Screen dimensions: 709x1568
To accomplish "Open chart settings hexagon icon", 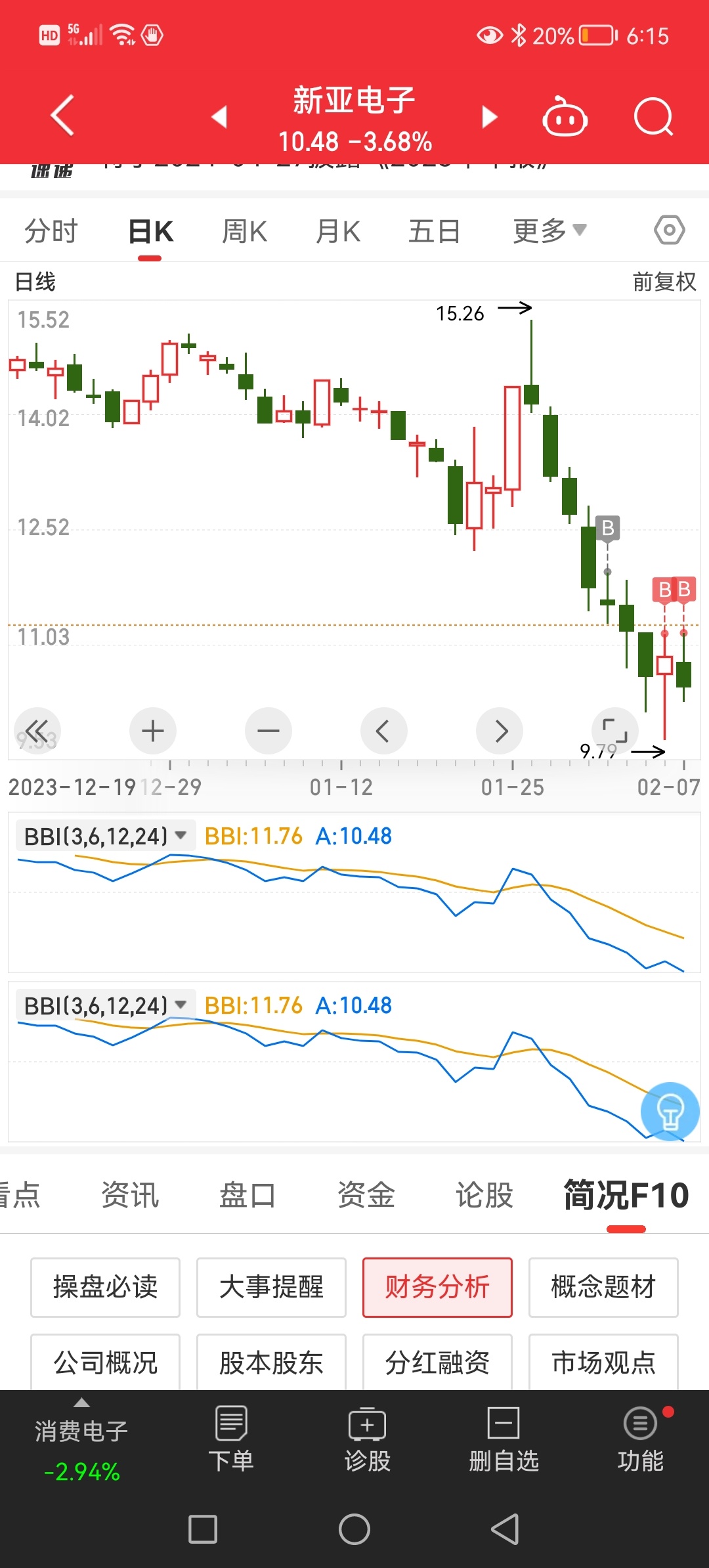I will point(669,230).
